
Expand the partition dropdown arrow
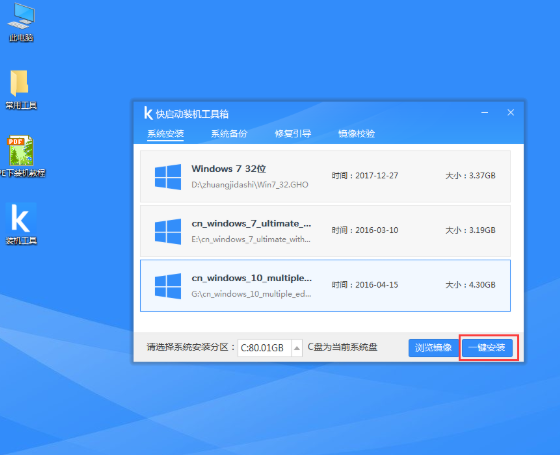pos(297,348)
